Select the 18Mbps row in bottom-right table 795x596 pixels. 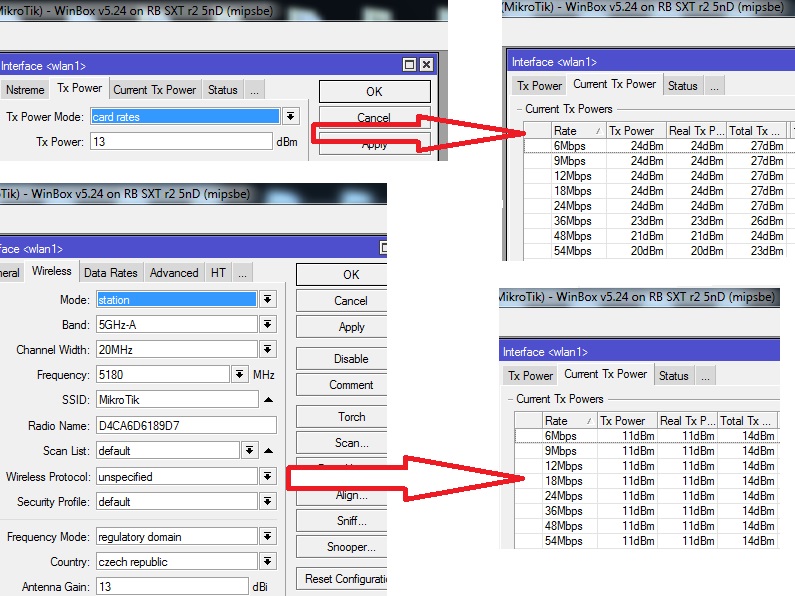coord(646,481)
